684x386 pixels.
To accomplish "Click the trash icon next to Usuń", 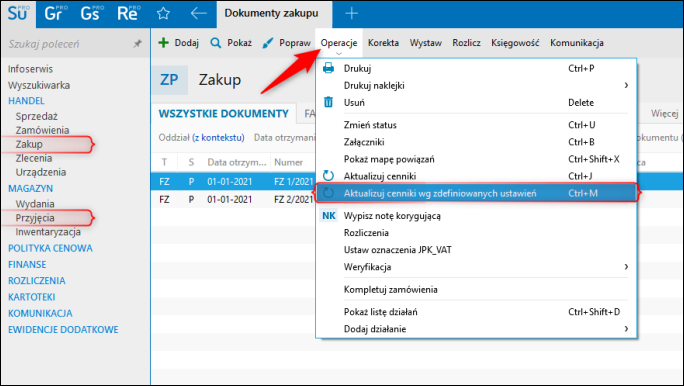I will click(x=328, y=102).
